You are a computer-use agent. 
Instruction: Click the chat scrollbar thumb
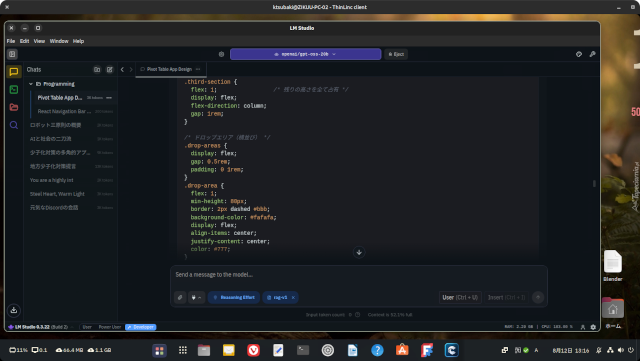tap(594, 183)
